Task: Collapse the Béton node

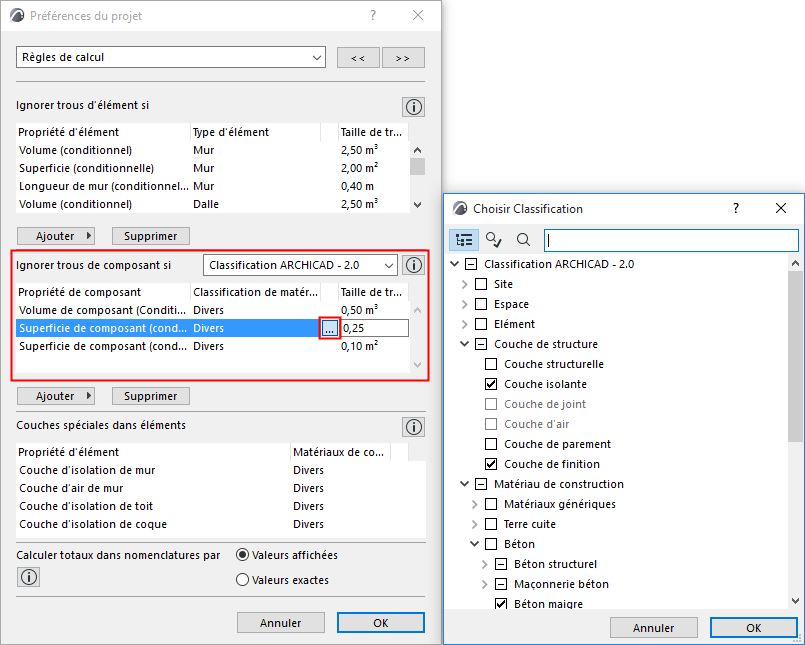Action: 474,544
